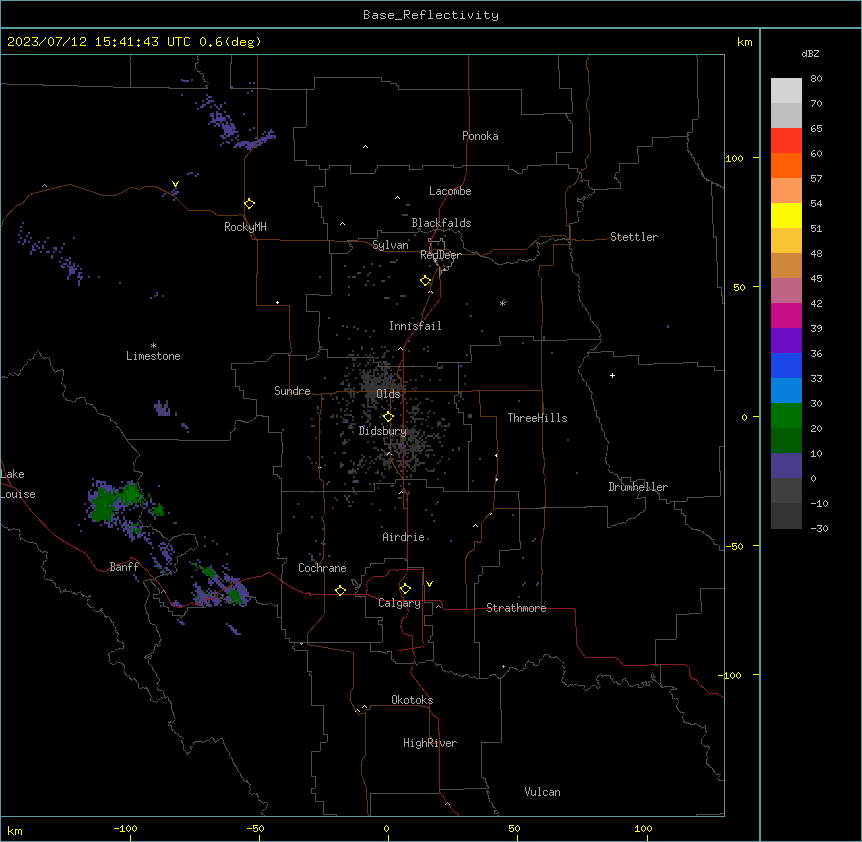Image resolution: width=862 pixels, height=842 pixels.
Task: Click the yellow diamond marker above RockyMH
Action: (x=250, y=204)
